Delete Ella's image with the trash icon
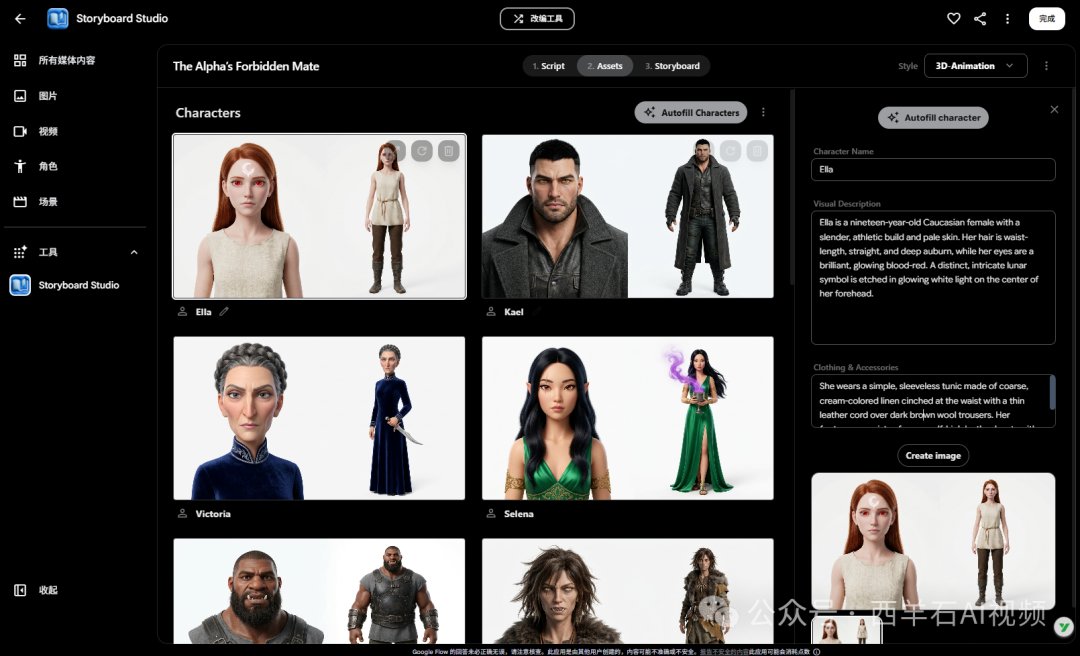Viewport: 1080px width, 656px height. click(x=448, y=151)
